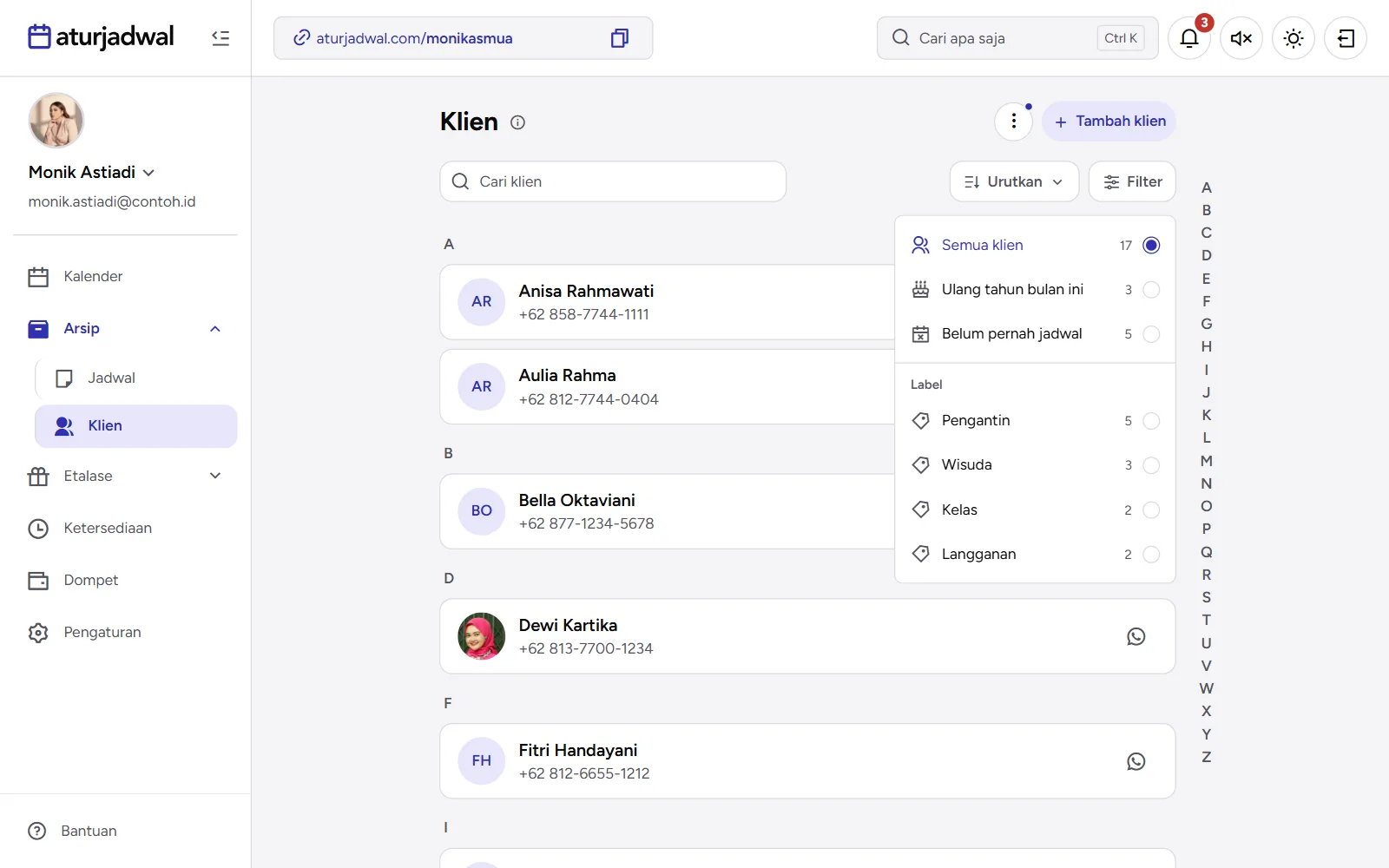Open the three-dot more options menu
Viewport: 1389px width, 868px height.
tap(1013, 122)
